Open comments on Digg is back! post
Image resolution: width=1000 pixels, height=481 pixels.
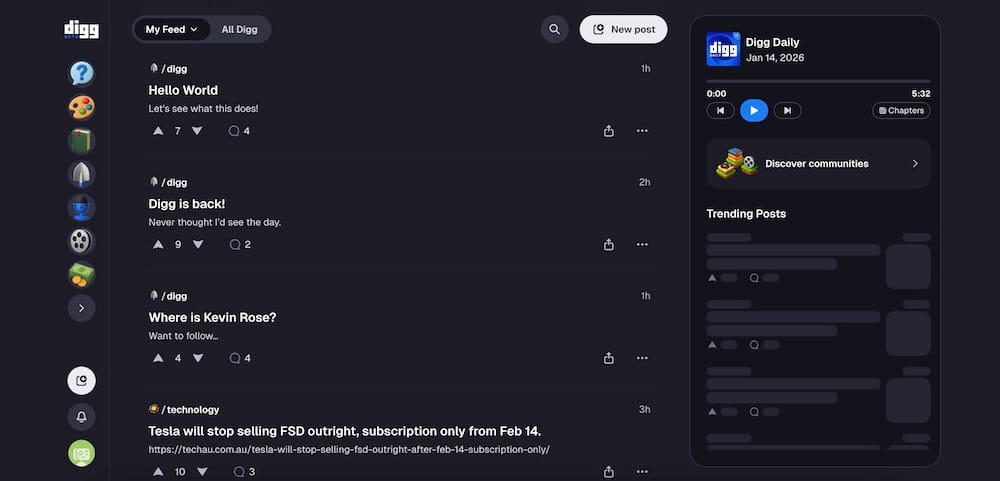click(x=240, y=244)
